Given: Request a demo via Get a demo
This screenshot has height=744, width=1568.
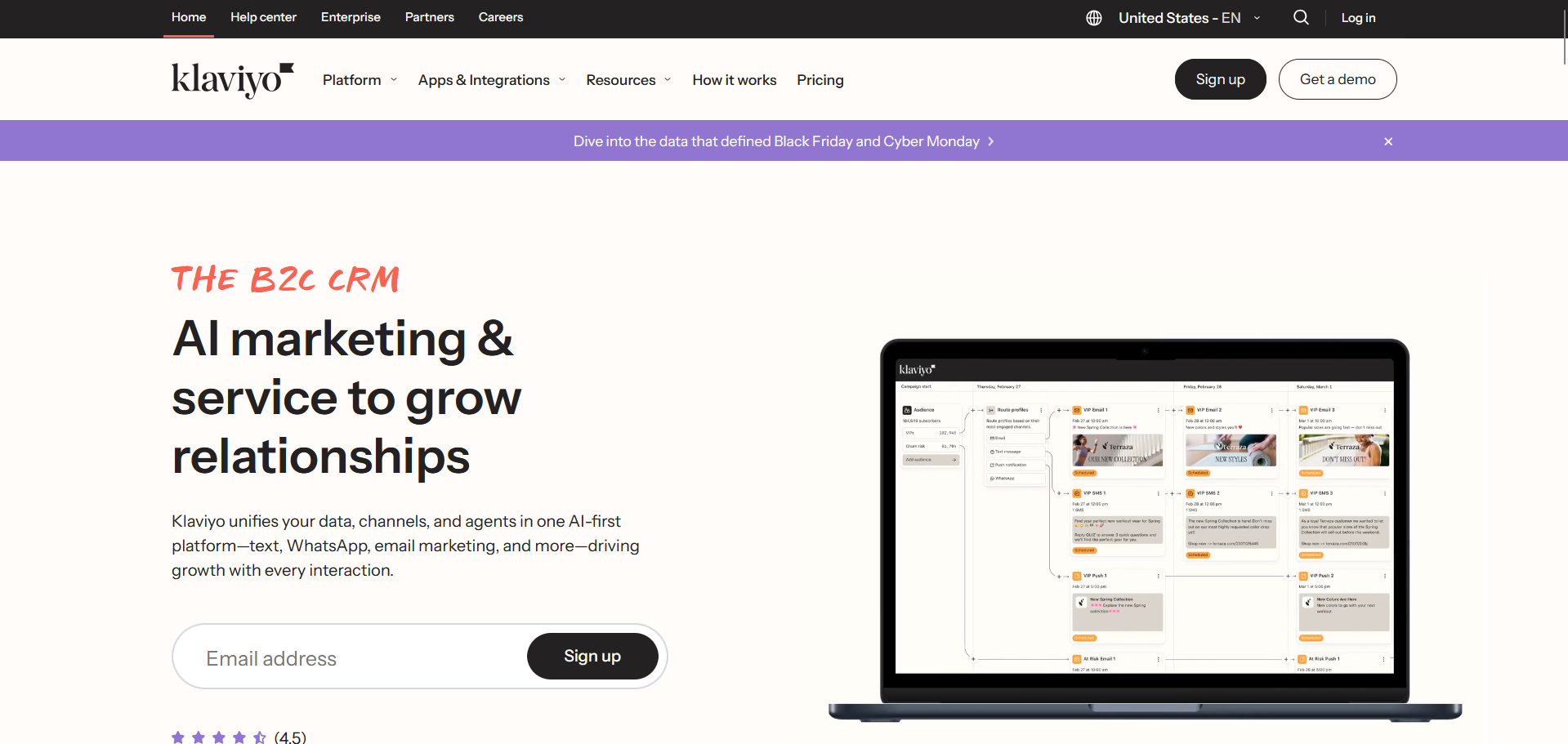Looking at the screenshot, I should [1338, 79].
